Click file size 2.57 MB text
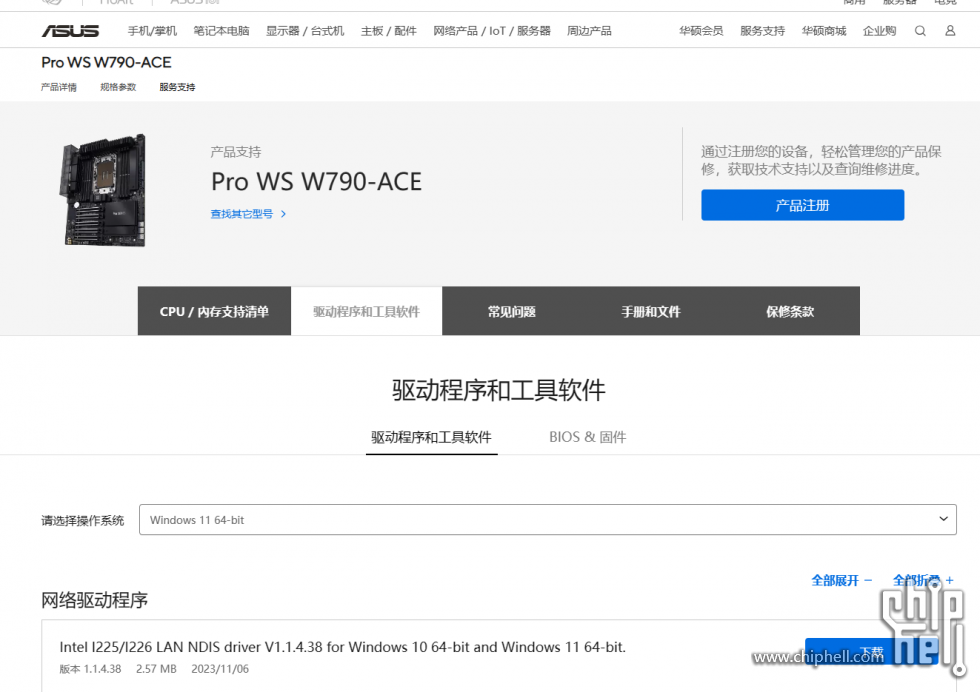The height and width of the screenshot is (692, 980). 156,669
